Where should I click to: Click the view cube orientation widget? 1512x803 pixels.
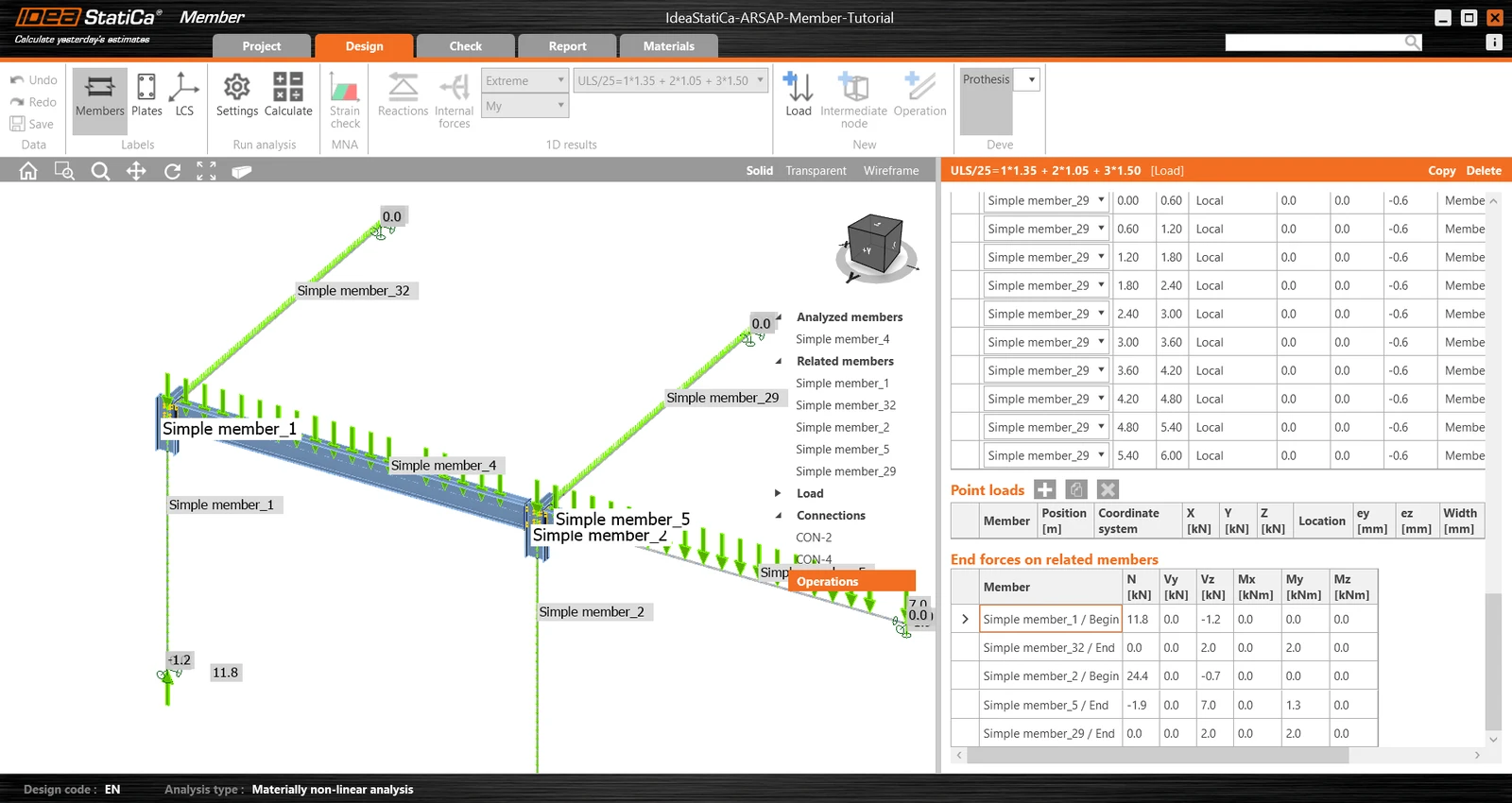tap(877, 248)
